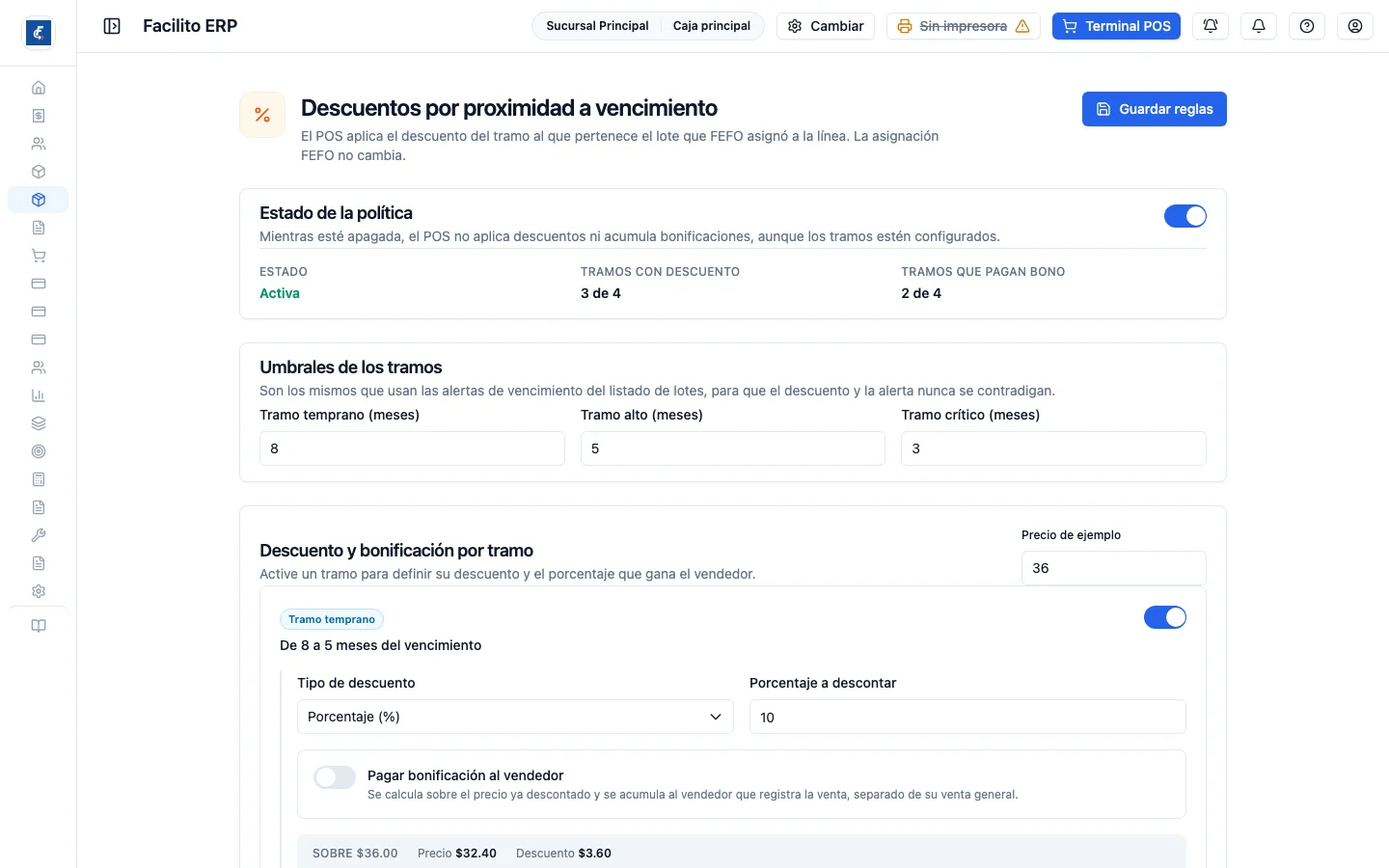Click the Activa status text

(x=280, y=293)
